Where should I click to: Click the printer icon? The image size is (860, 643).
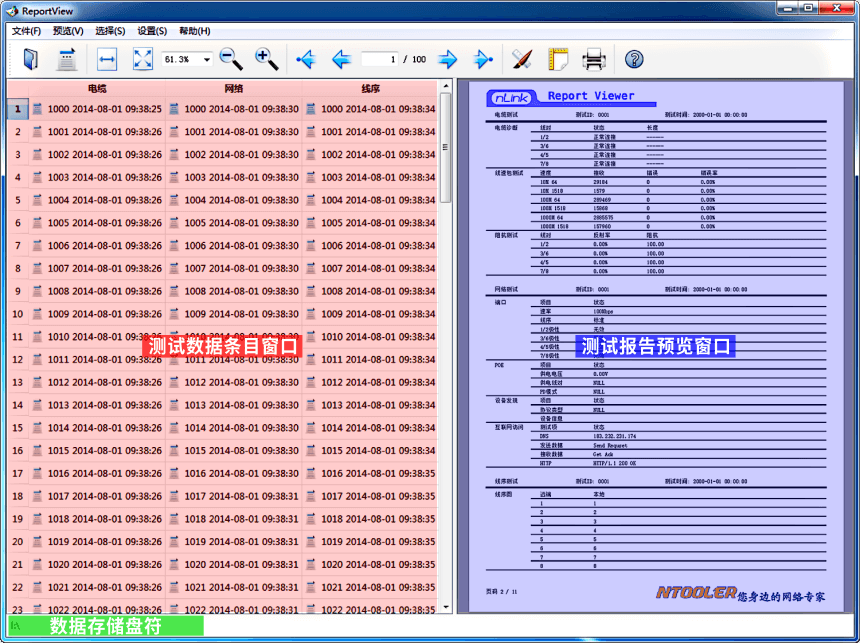point(594,59)
